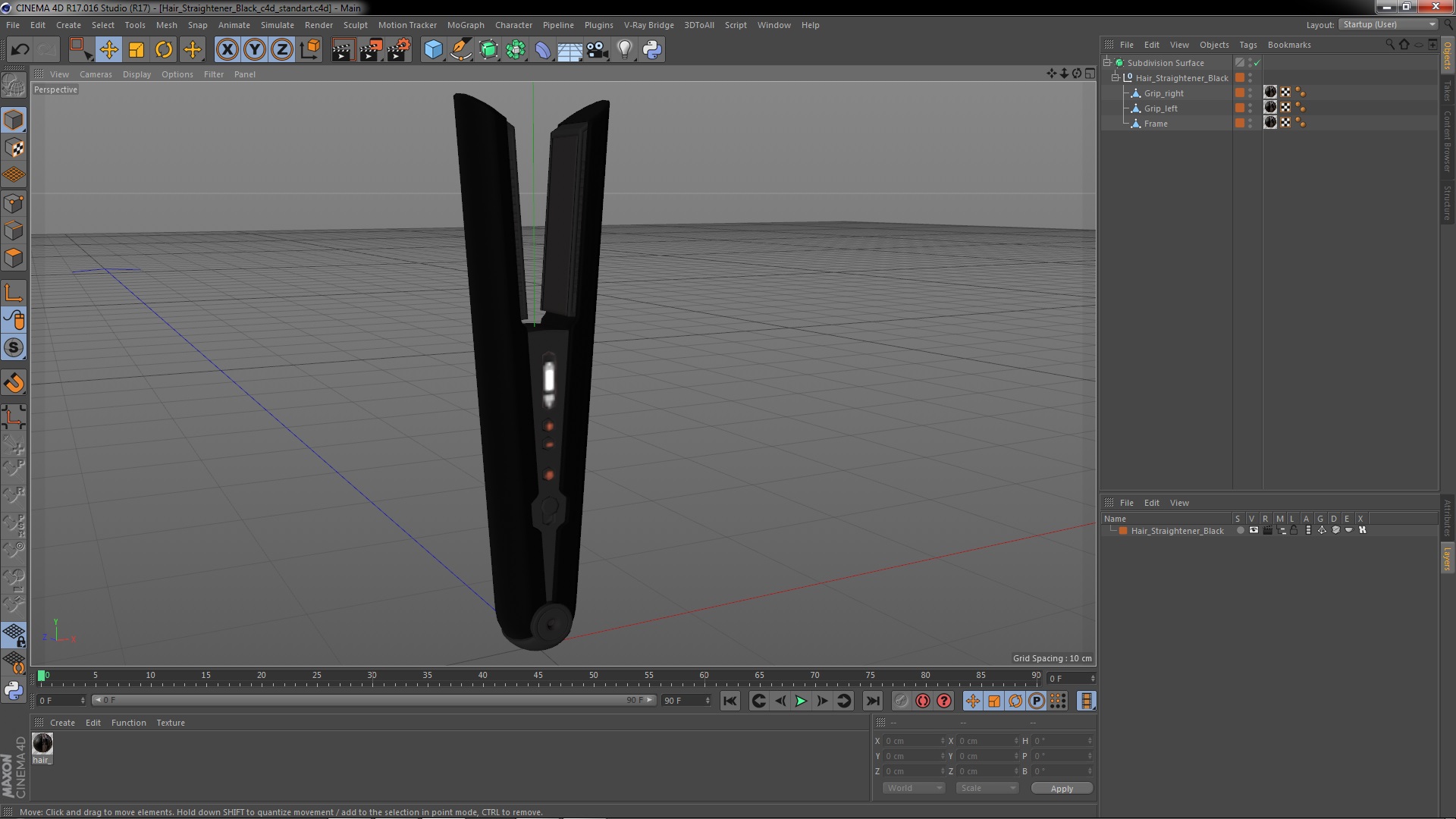Open the Simulate menu
Viewport: 1456px width, 819px height.
(277, 25)
